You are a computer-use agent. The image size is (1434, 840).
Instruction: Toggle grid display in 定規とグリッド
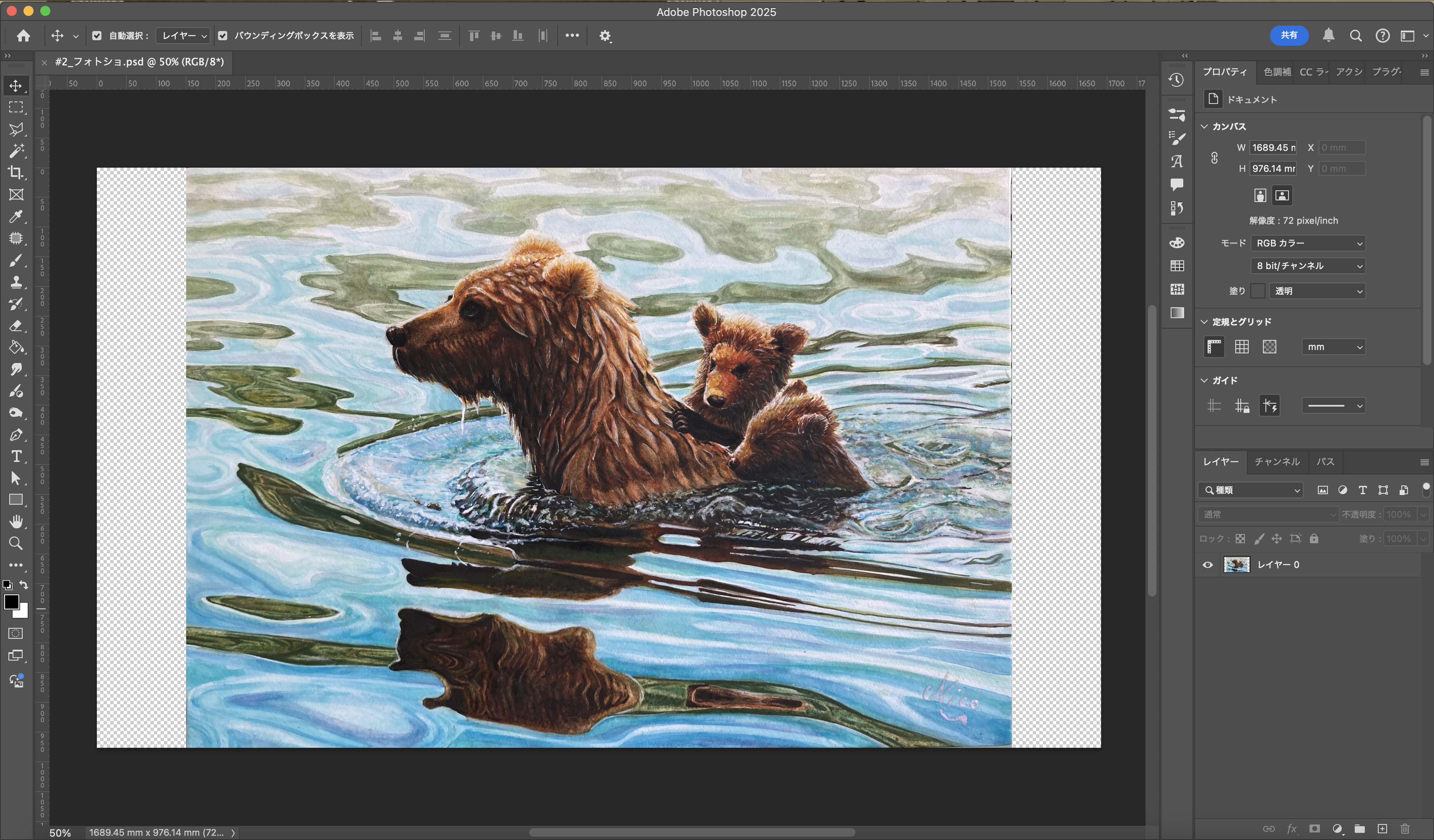1242,347
